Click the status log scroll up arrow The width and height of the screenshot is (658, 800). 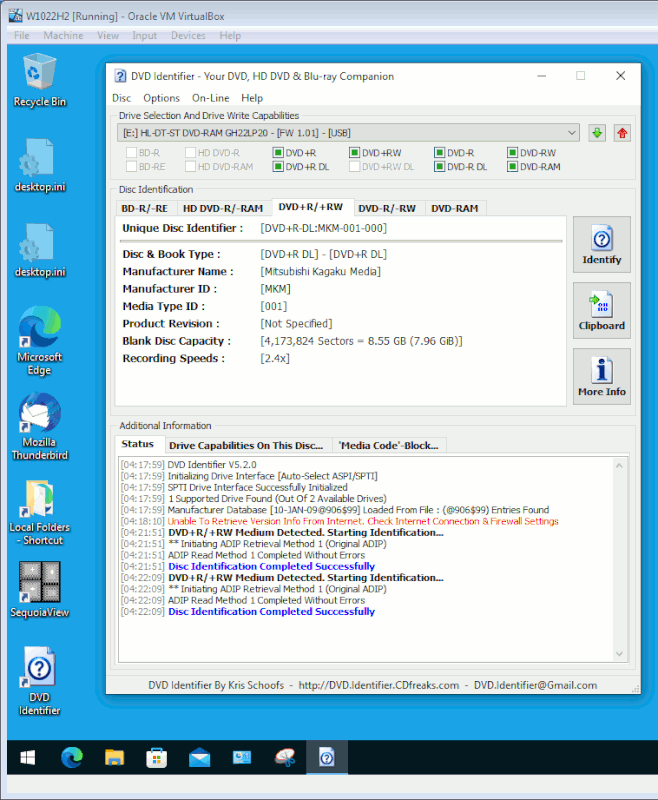point(619,465)
